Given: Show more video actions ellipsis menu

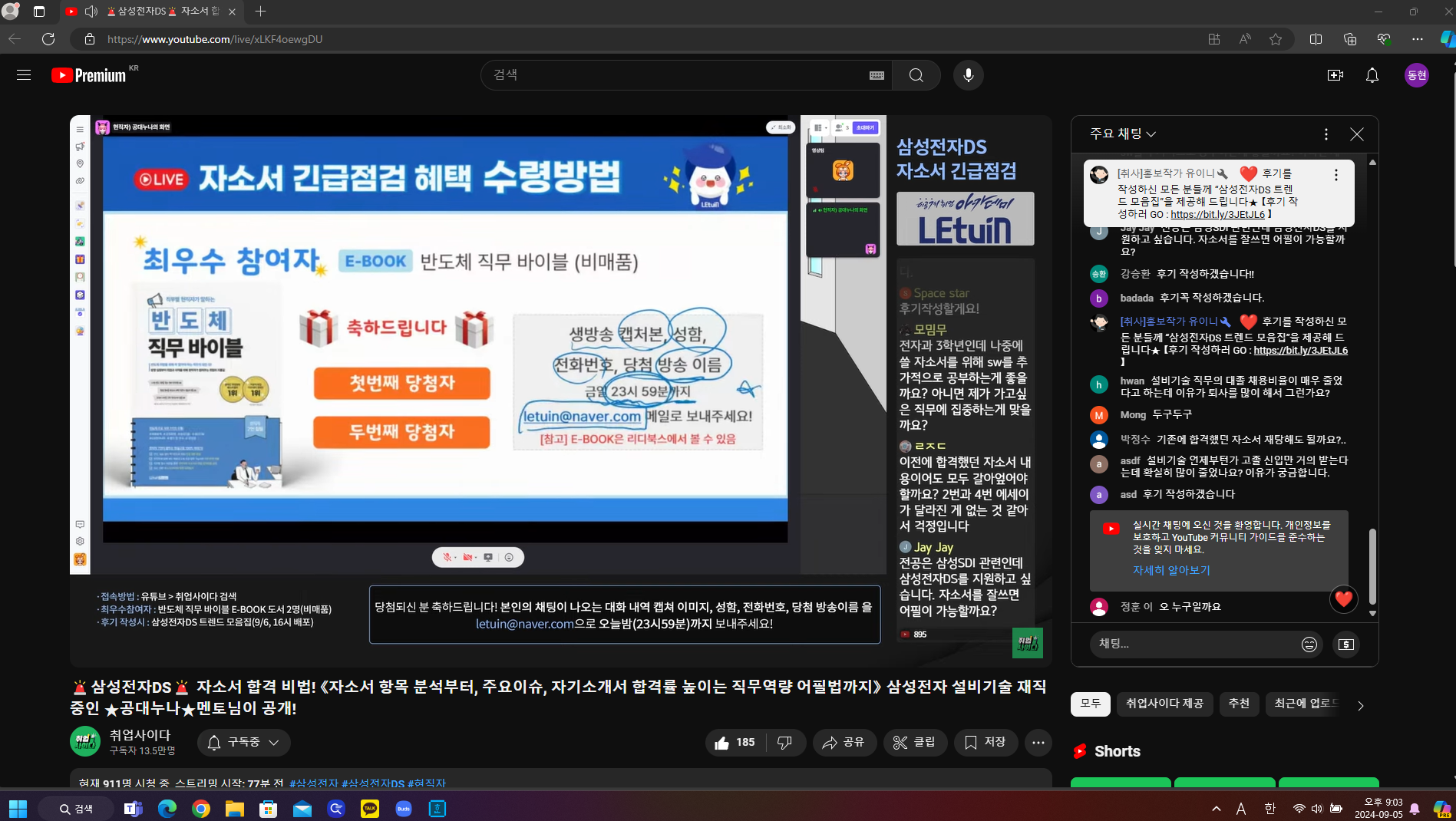Looking at the screenshot, I should [1038, 743].
